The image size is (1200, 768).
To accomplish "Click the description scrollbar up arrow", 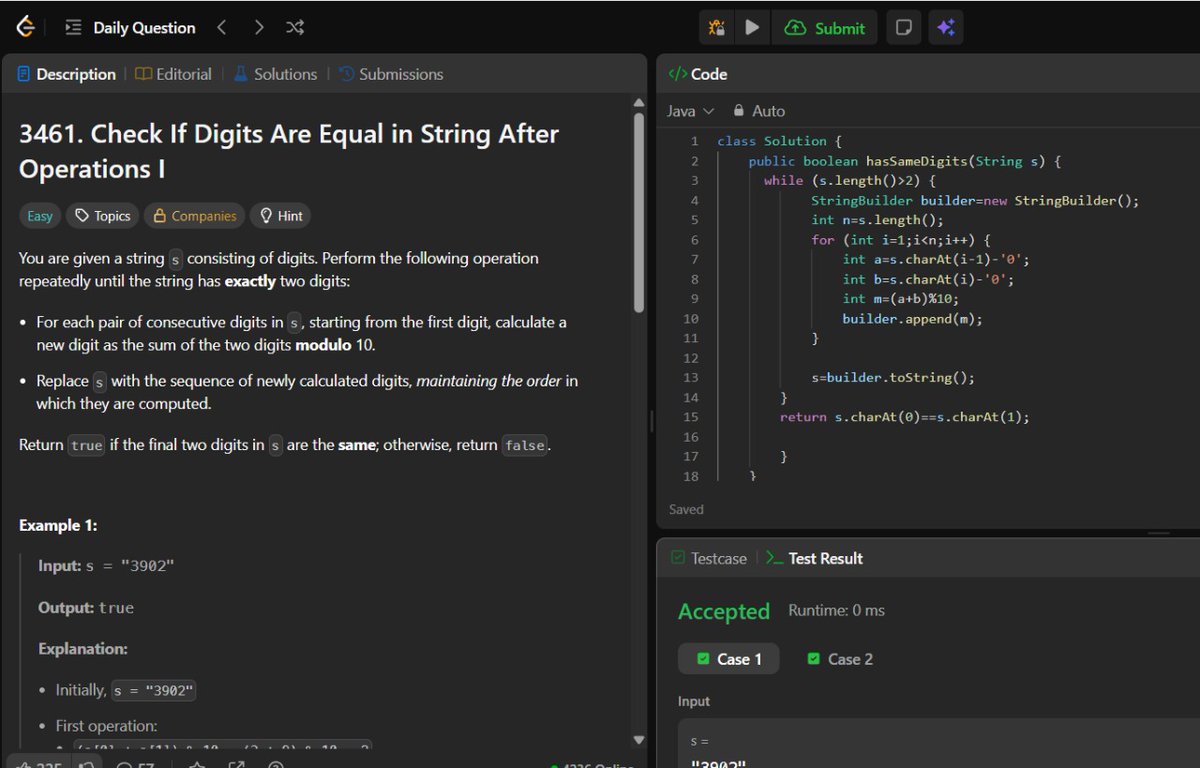I will click(639, 102).
